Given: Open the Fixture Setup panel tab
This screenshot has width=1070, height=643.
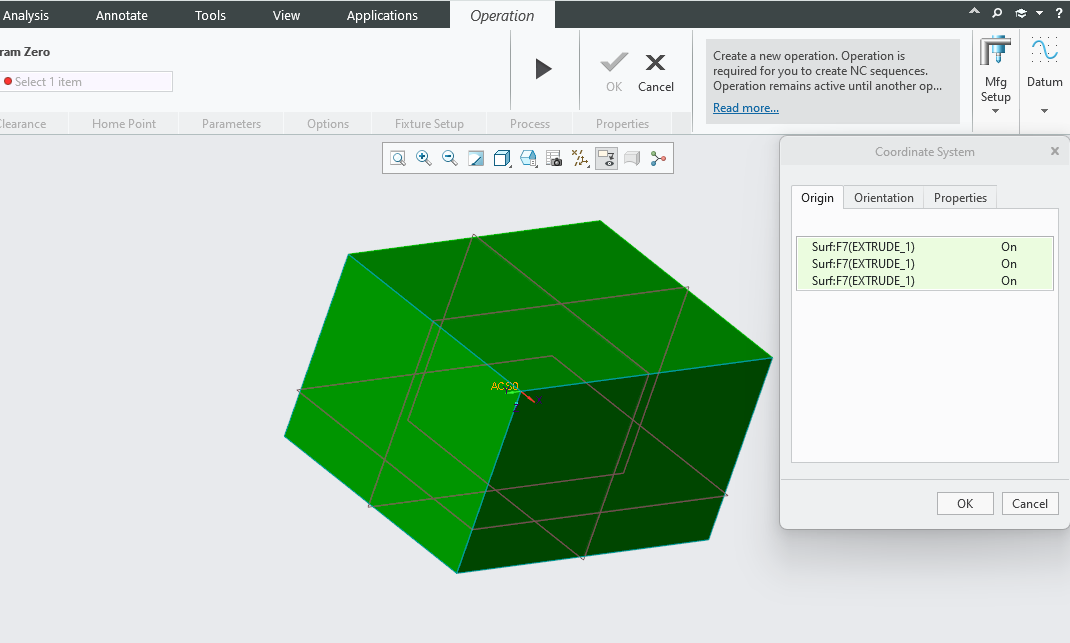Looking at the screenshot, I should (429, 124).
